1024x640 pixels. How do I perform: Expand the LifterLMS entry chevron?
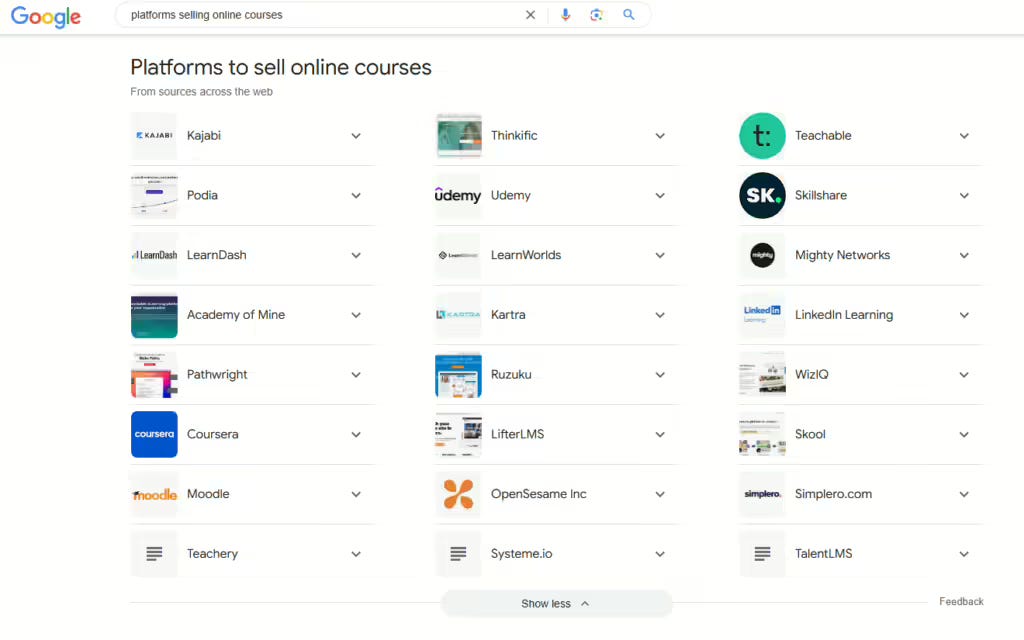(x=660, y=434)
